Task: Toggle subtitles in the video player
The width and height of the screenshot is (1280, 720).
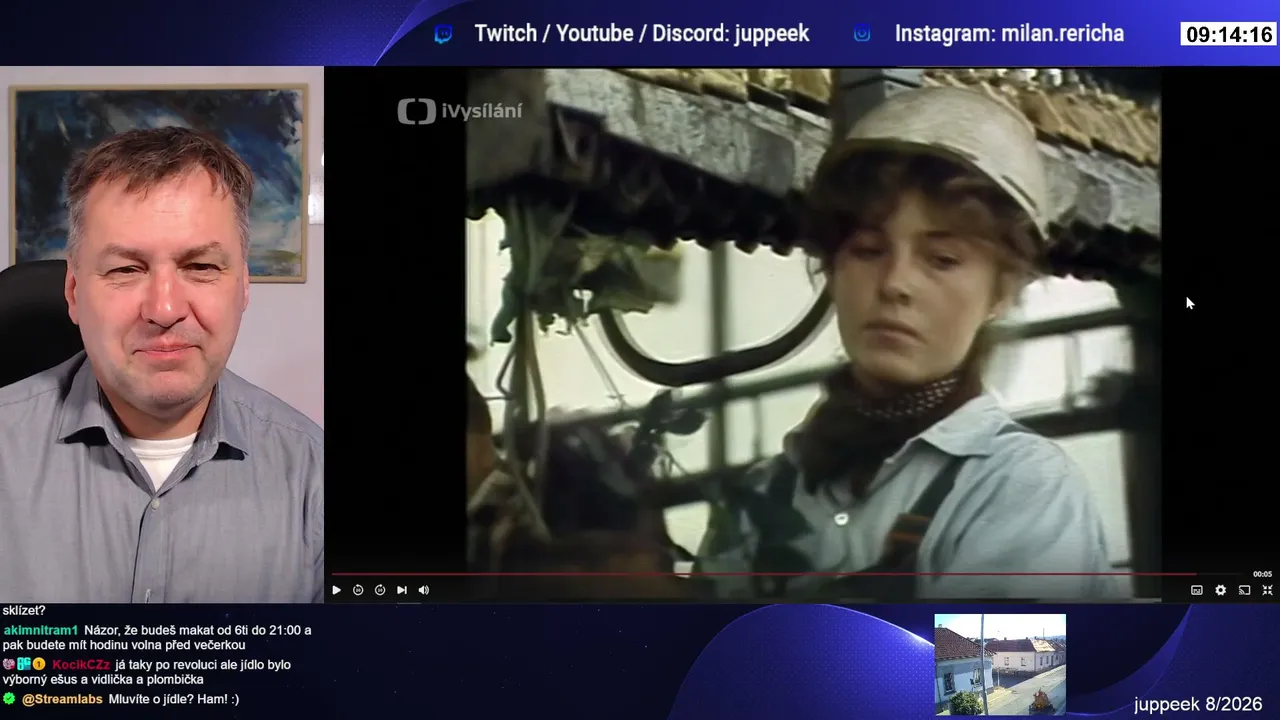Action: point(1197,590)
